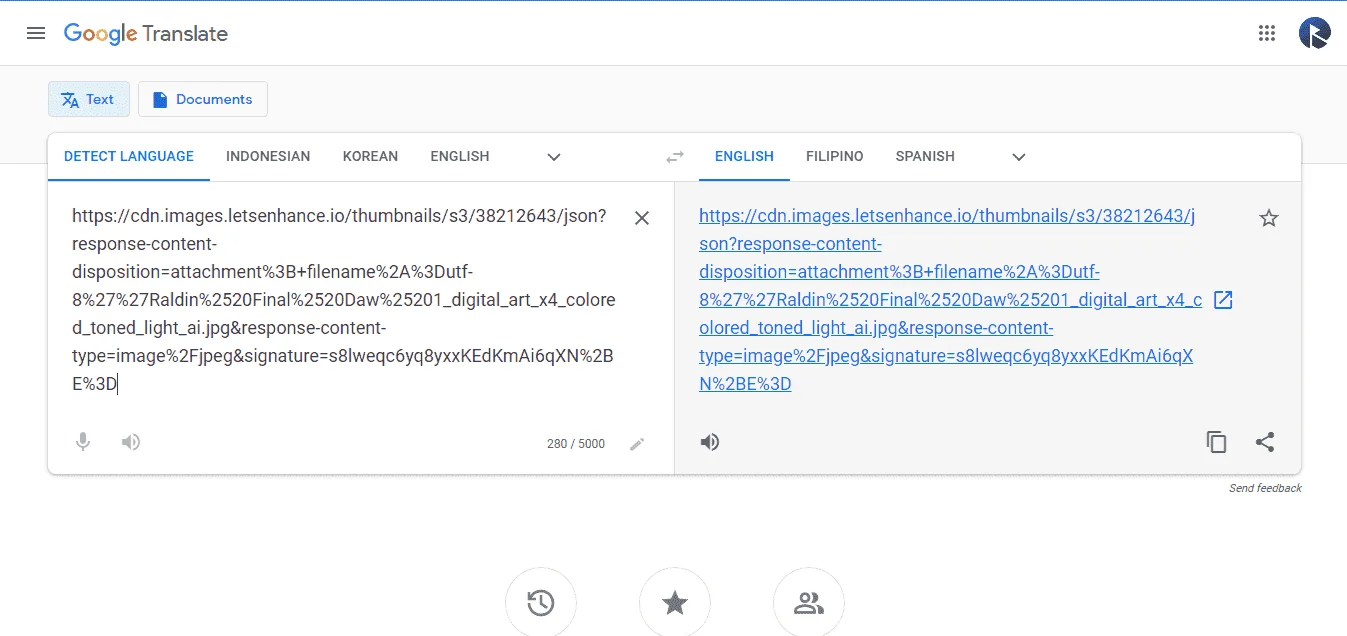Open the translated letsenhance URL link
Viewport: 1347px width, 636px height.
tap(950, 300)
